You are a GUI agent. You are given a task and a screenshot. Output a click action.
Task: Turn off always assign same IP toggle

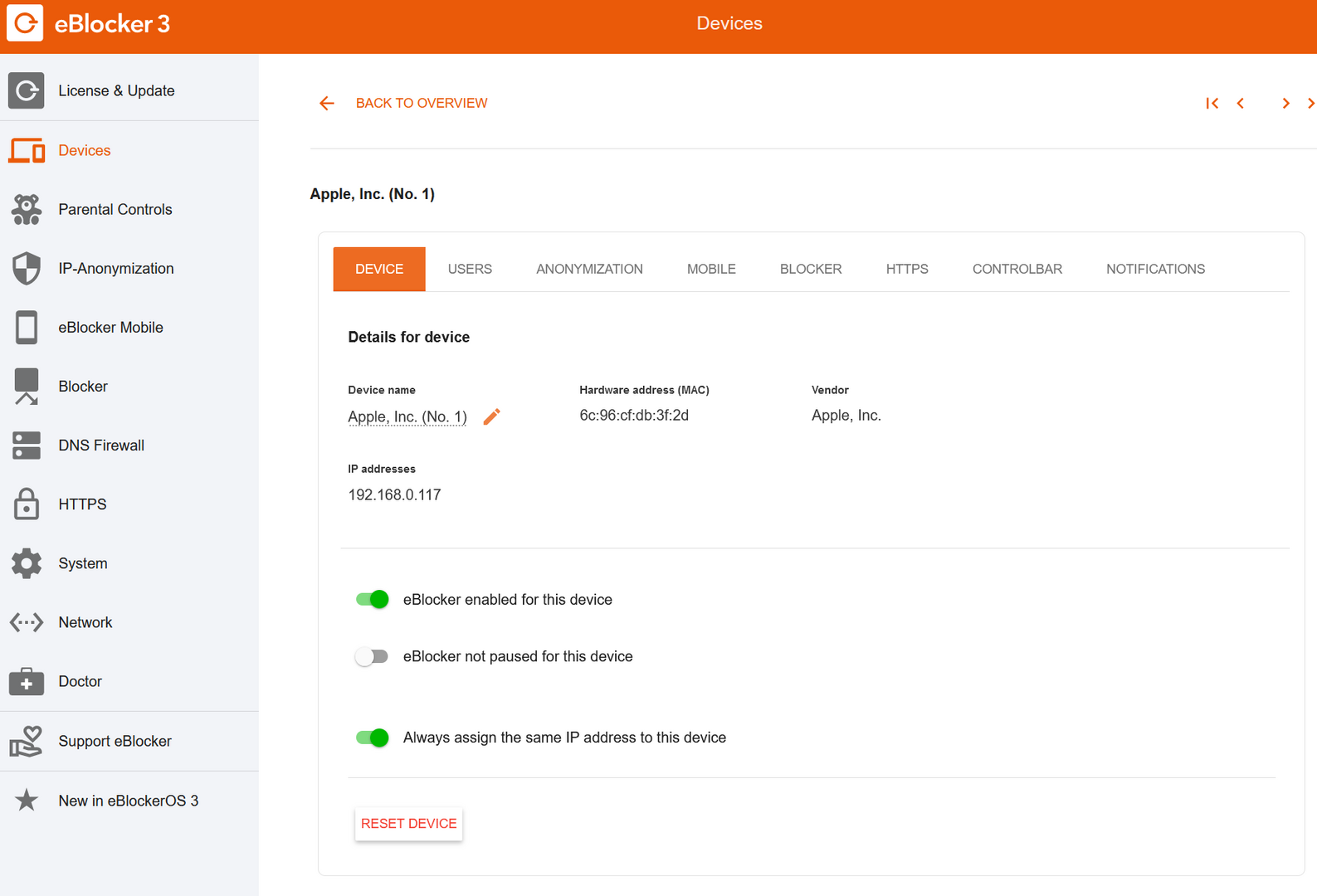(x=372, y=738)
